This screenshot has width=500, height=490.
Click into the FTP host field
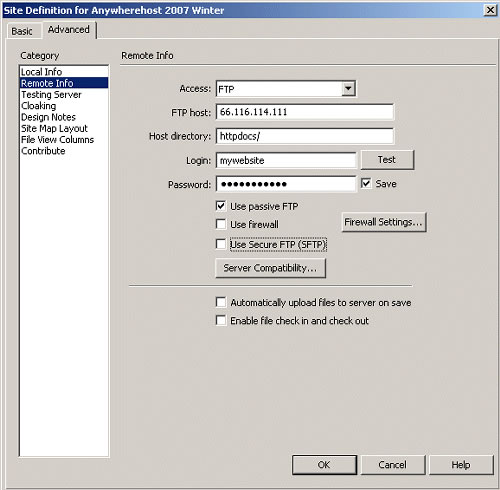coord(305,112)
